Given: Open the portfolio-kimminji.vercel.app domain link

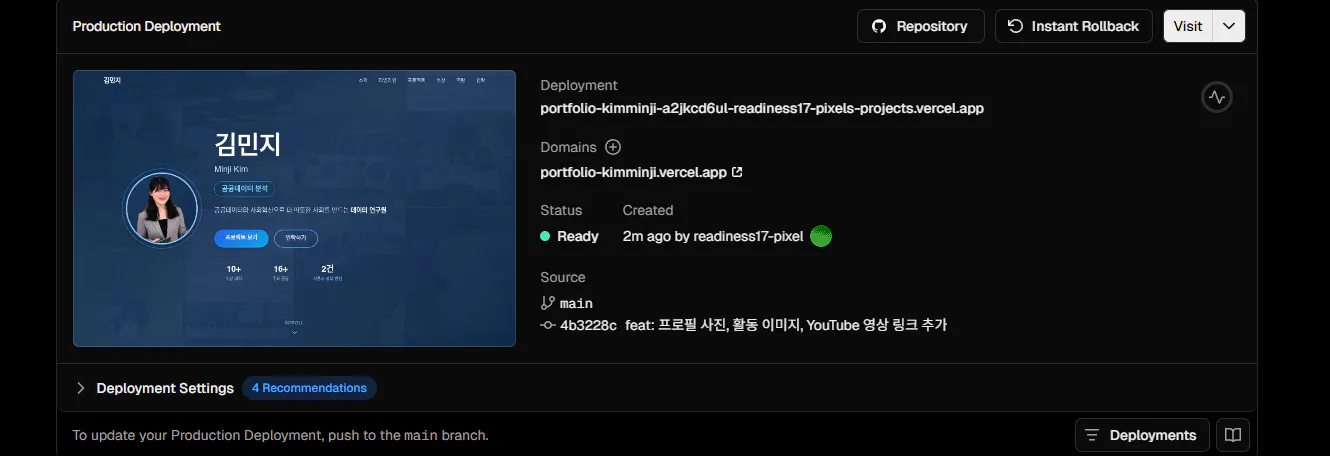Looking at the screenshot, I should tap(633, 172).
